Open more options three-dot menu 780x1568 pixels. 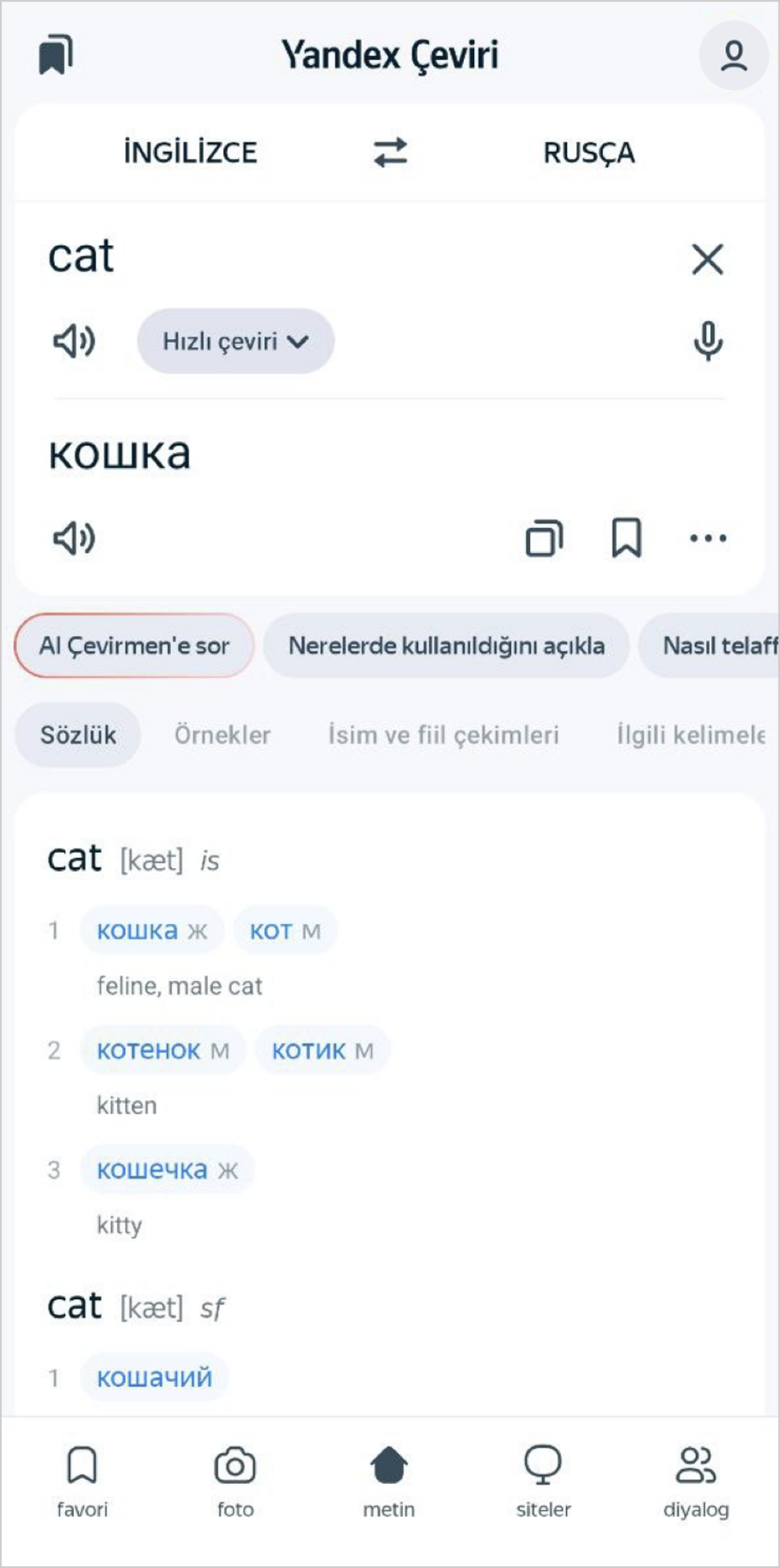pos(708,539)
